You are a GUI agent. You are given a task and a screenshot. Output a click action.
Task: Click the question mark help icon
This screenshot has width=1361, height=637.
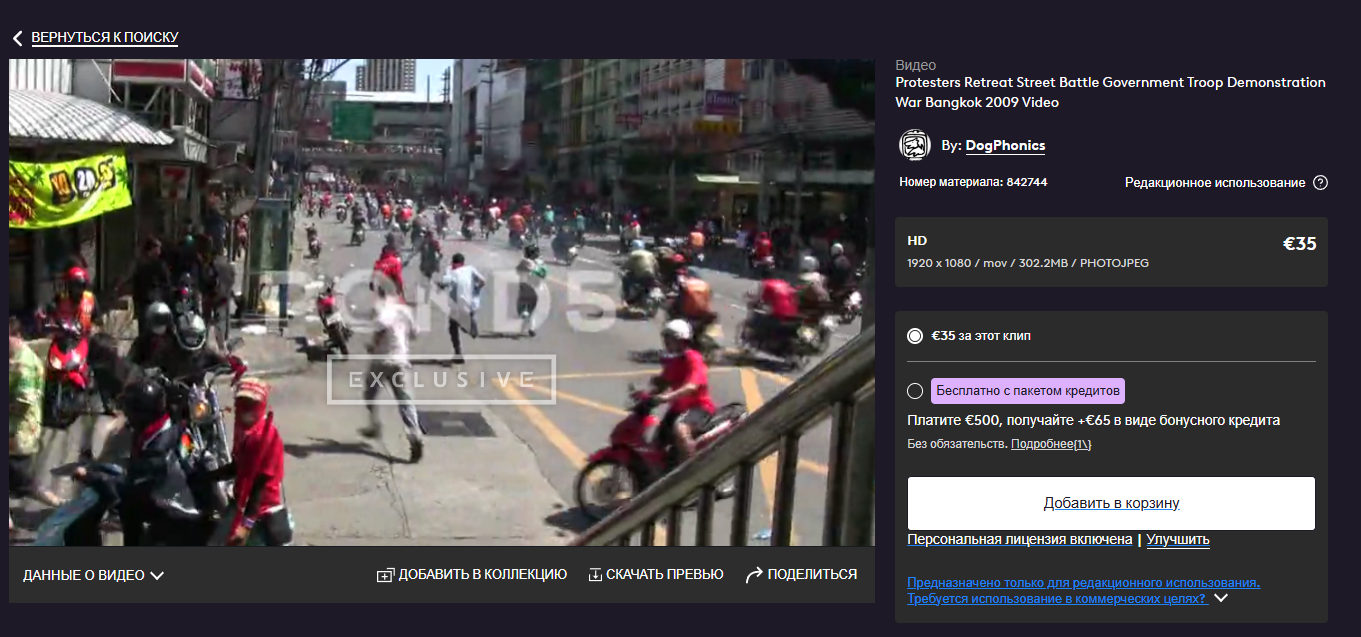click(1320, 183)
